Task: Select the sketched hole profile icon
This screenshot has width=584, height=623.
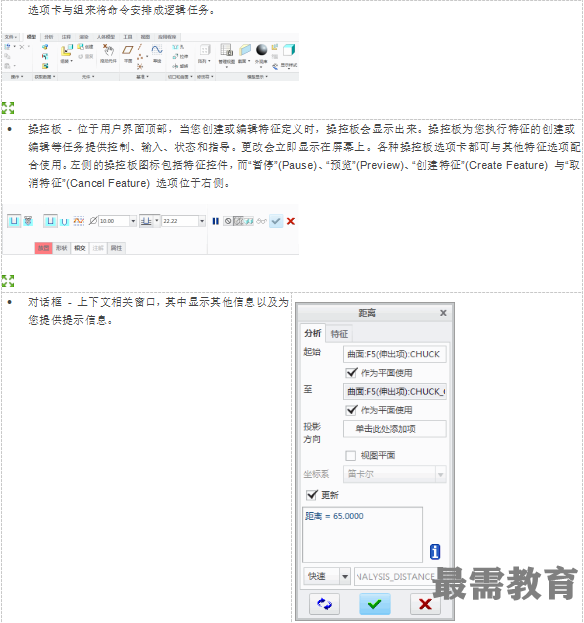Action: (79, 221)
